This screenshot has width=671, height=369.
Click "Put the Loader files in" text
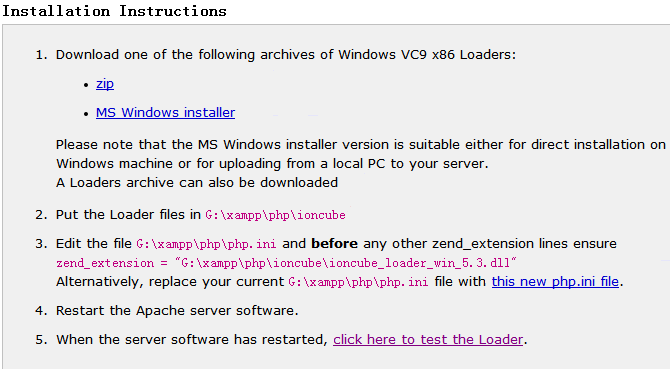[128, 215]
